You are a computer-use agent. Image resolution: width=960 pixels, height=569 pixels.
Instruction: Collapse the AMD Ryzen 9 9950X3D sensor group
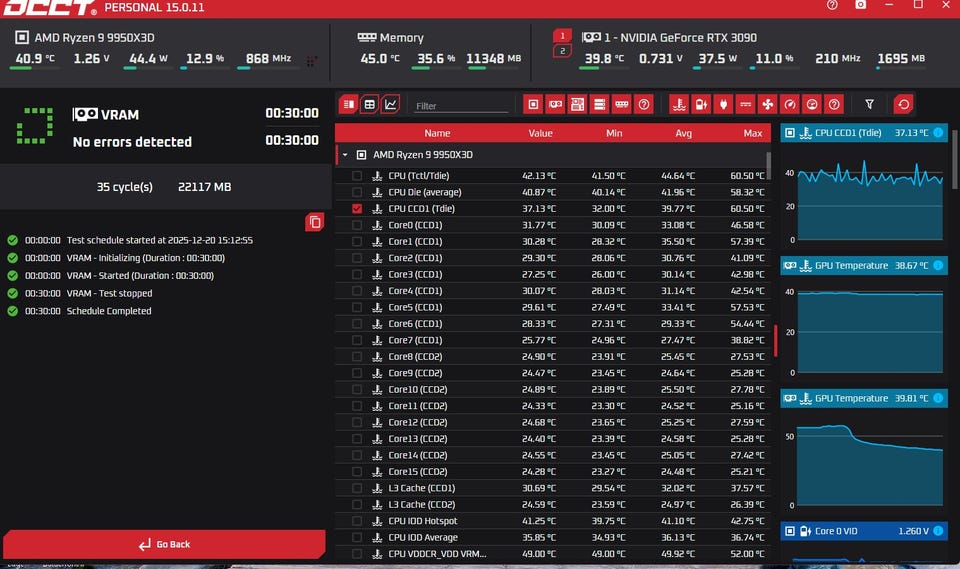[345, 155]
